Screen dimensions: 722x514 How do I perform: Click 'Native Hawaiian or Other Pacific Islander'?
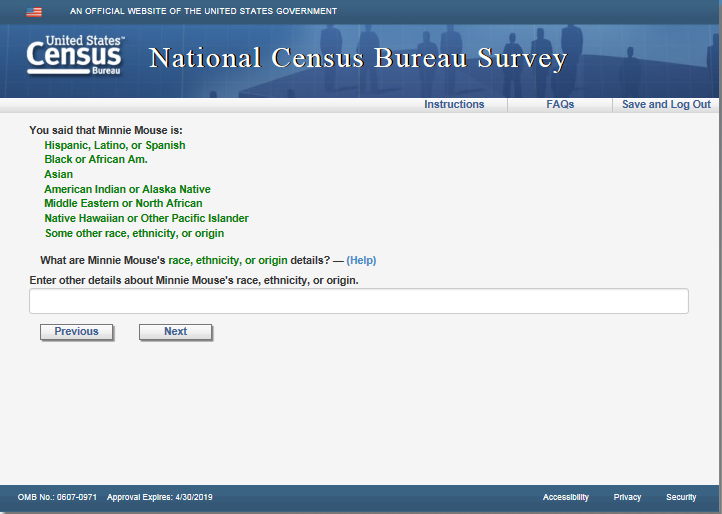pos(146,218)
